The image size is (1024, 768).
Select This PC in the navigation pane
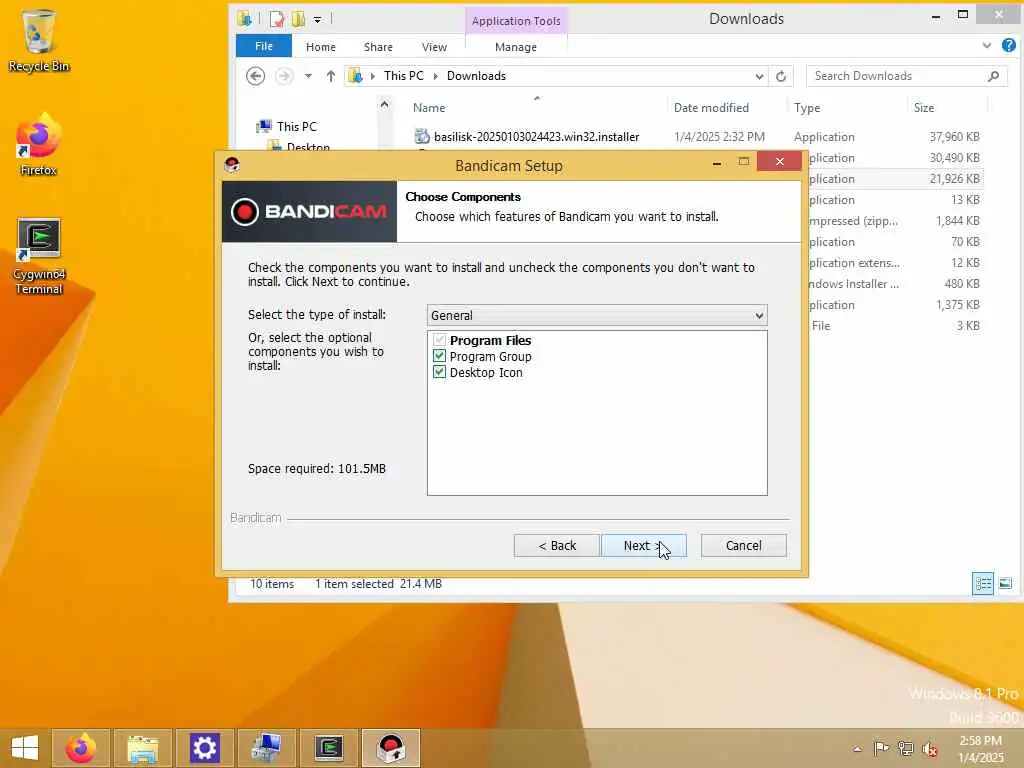tap(296, 127)
